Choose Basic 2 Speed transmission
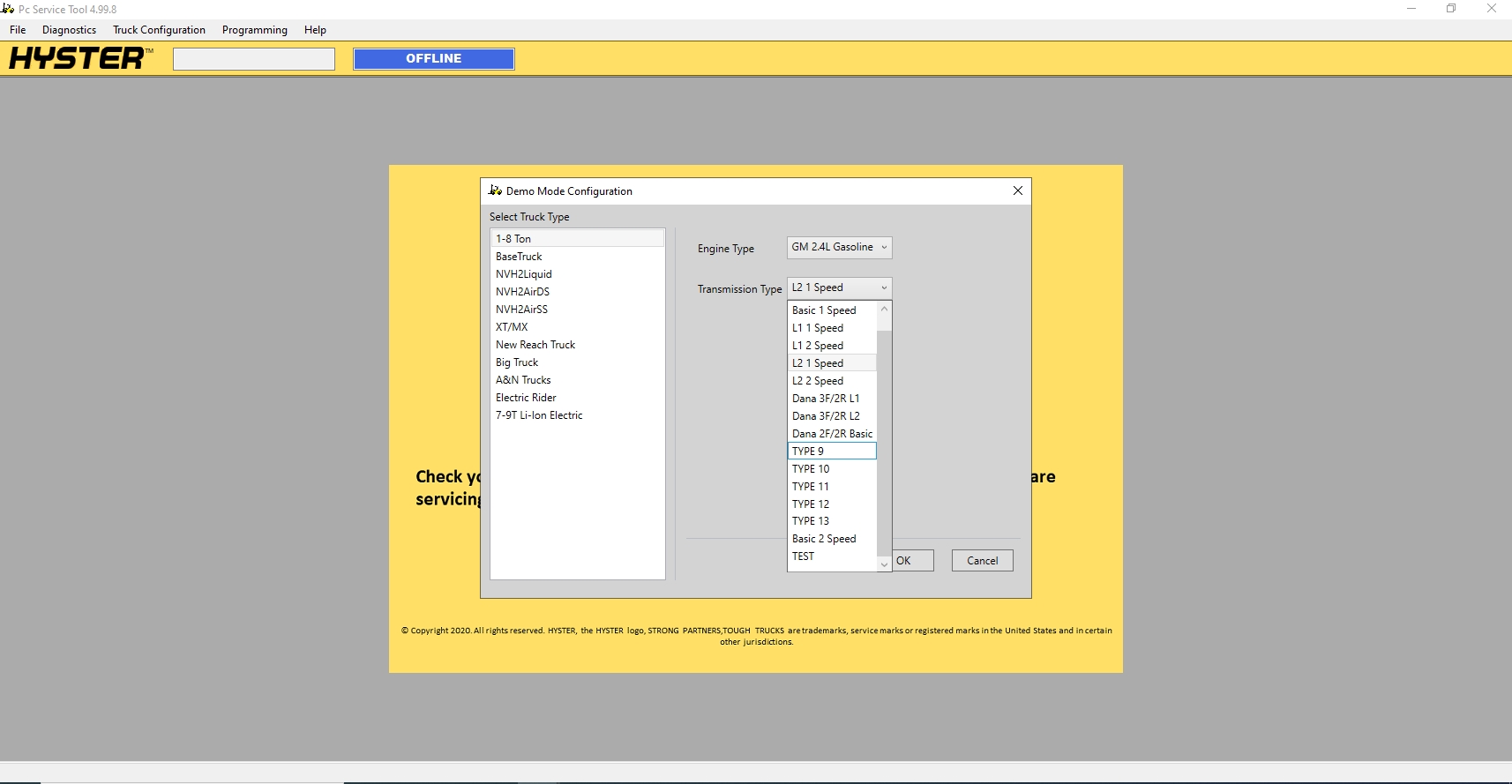 pos(832,539)
